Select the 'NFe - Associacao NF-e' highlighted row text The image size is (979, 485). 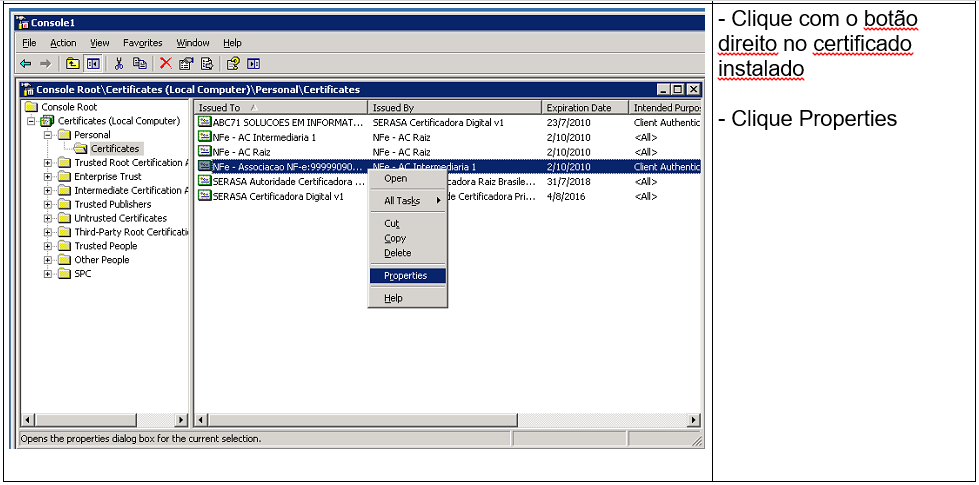click(287, 167)
